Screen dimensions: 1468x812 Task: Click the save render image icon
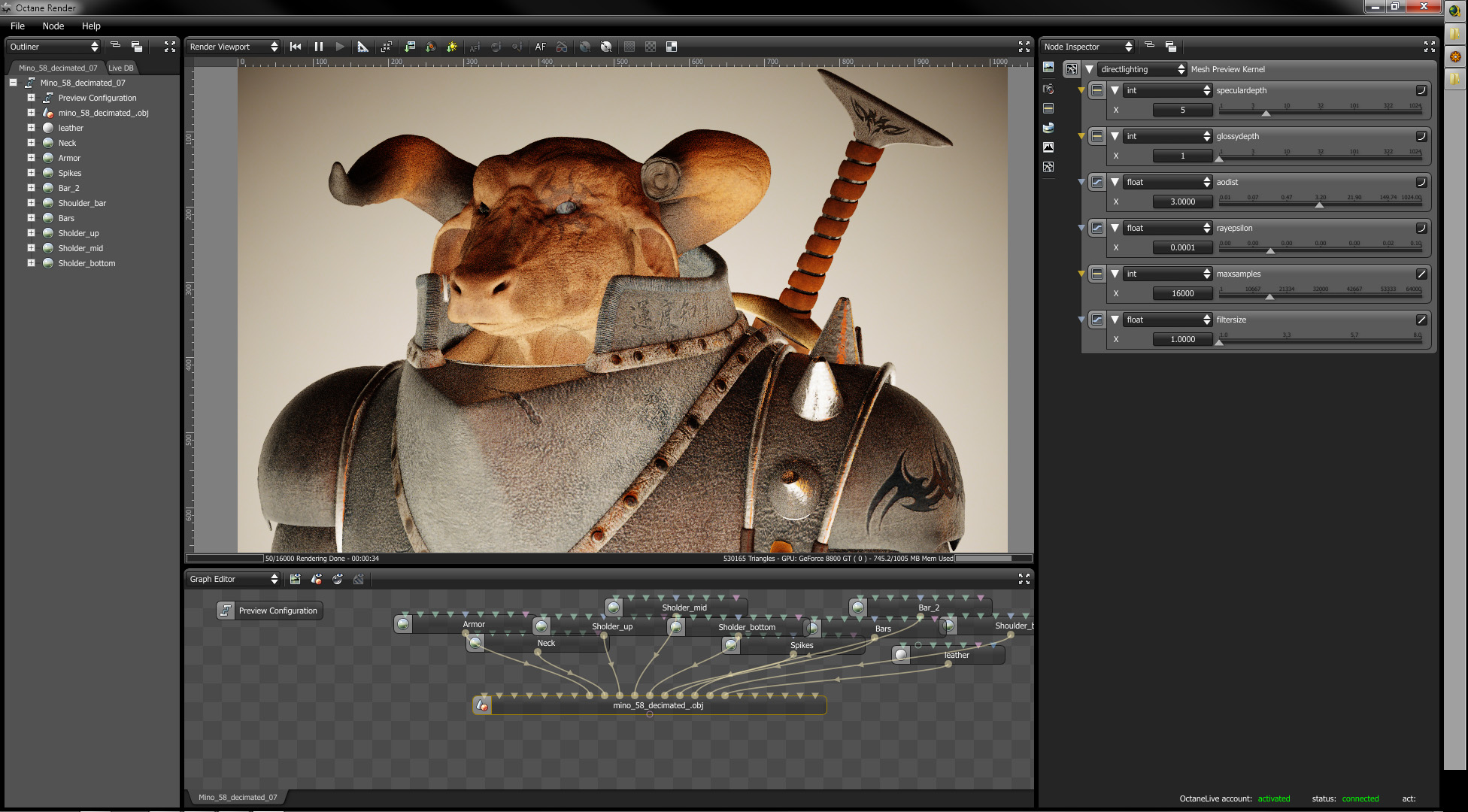tap(409, 47)
